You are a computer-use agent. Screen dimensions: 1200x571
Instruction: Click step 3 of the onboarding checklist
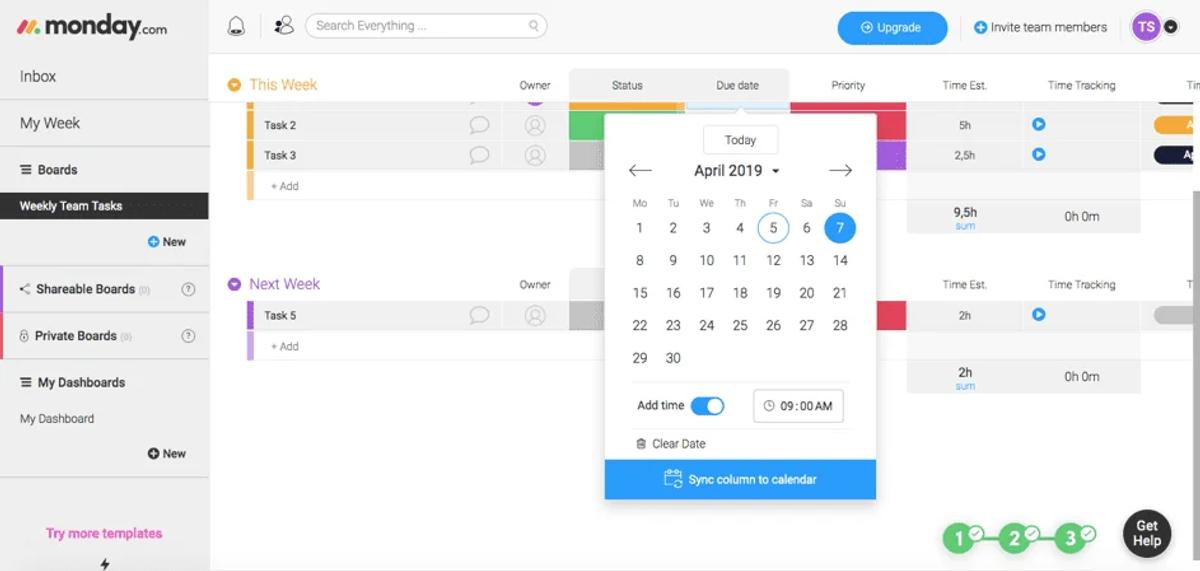coord(1072,538)
